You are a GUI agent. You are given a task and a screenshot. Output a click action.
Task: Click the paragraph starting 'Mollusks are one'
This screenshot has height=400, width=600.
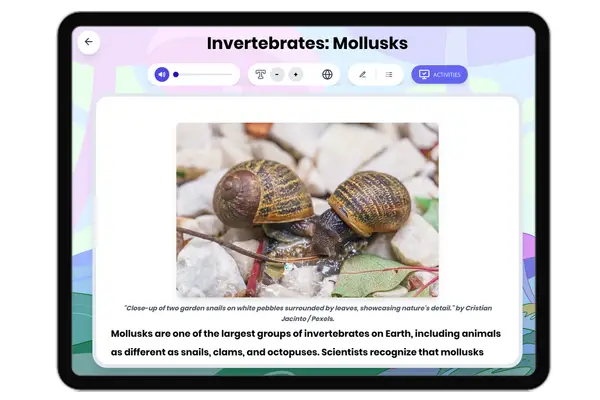[306, 343]
